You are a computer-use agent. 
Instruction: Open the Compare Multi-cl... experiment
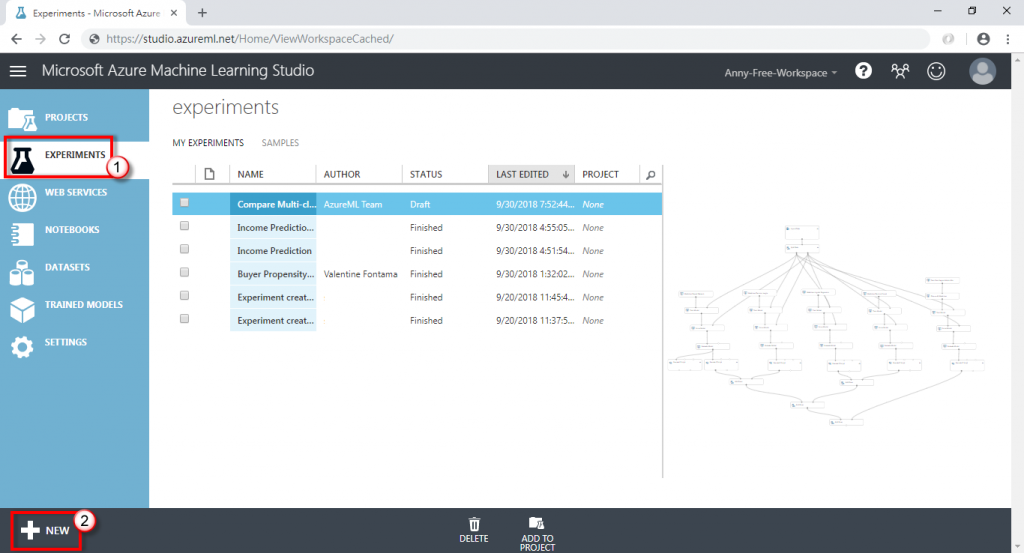(x=276, y=204)
